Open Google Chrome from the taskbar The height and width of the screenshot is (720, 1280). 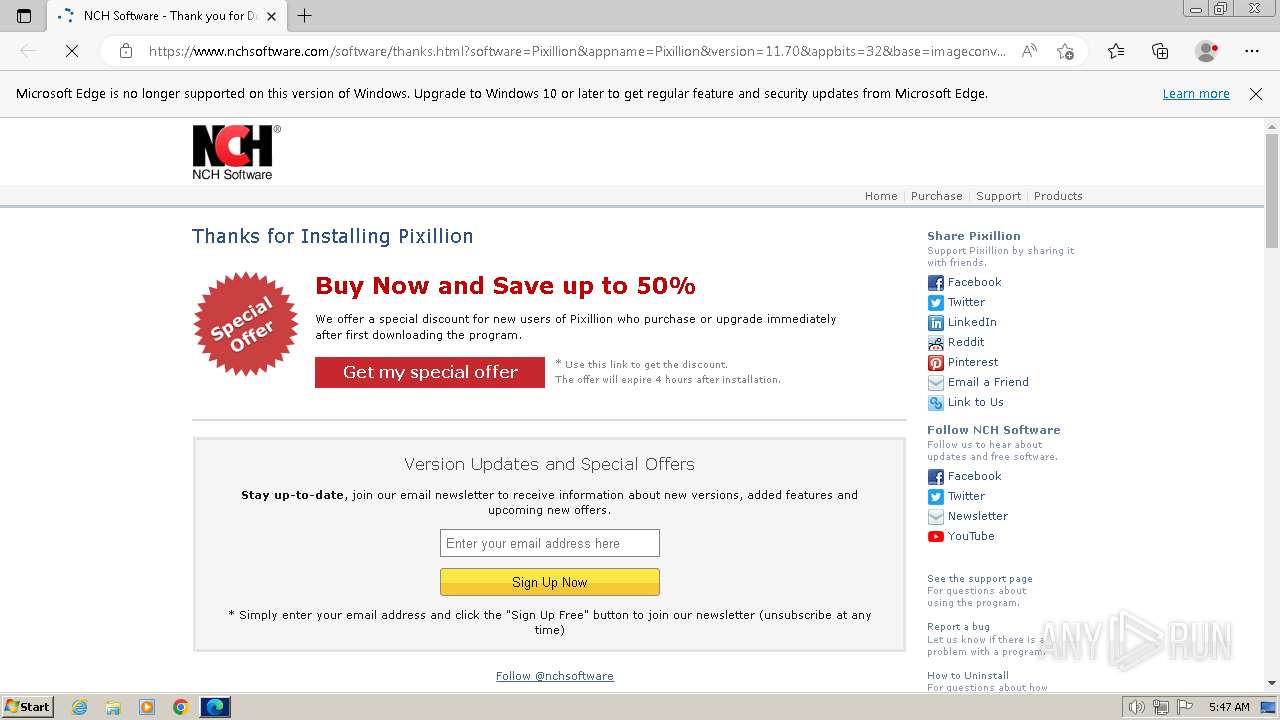coord(180,707)
